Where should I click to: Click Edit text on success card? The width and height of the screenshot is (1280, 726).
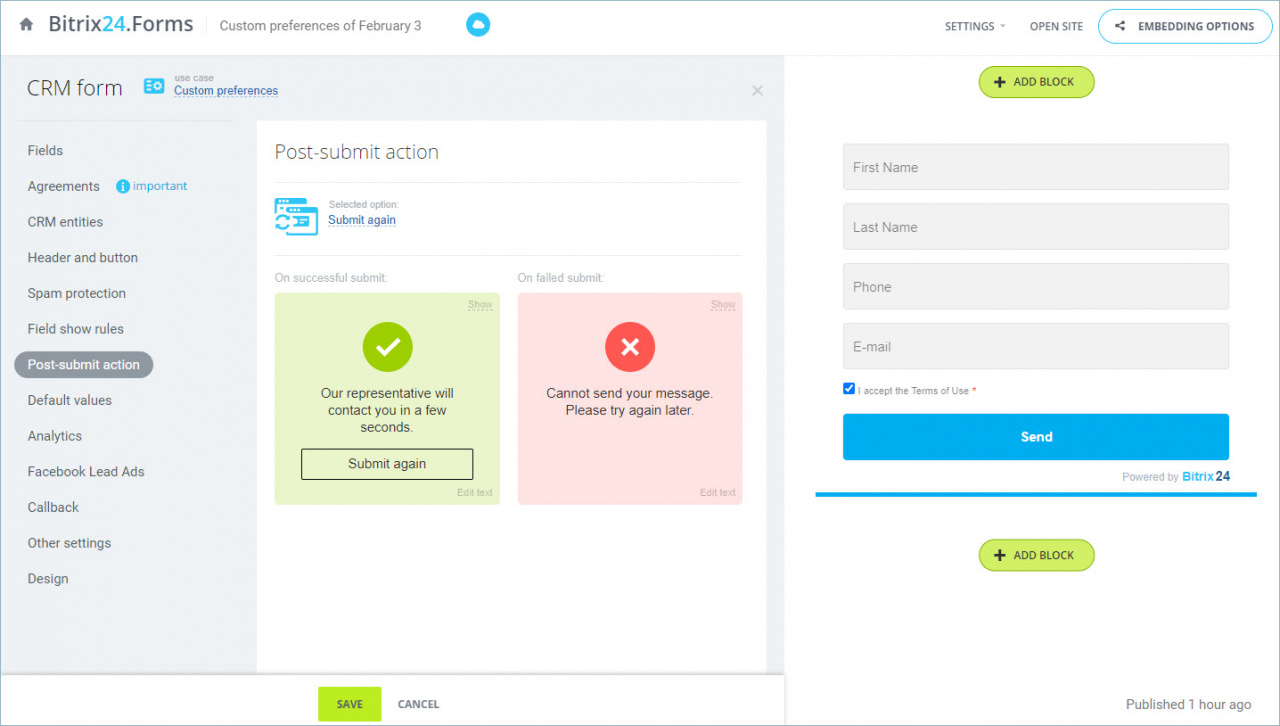click(475, 493)
